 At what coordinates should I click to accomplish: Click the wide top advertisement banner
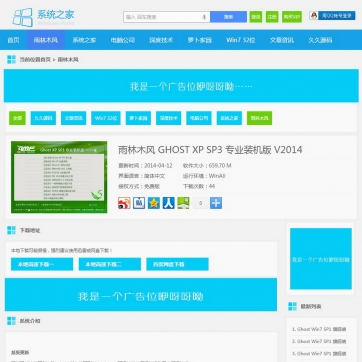181,86
